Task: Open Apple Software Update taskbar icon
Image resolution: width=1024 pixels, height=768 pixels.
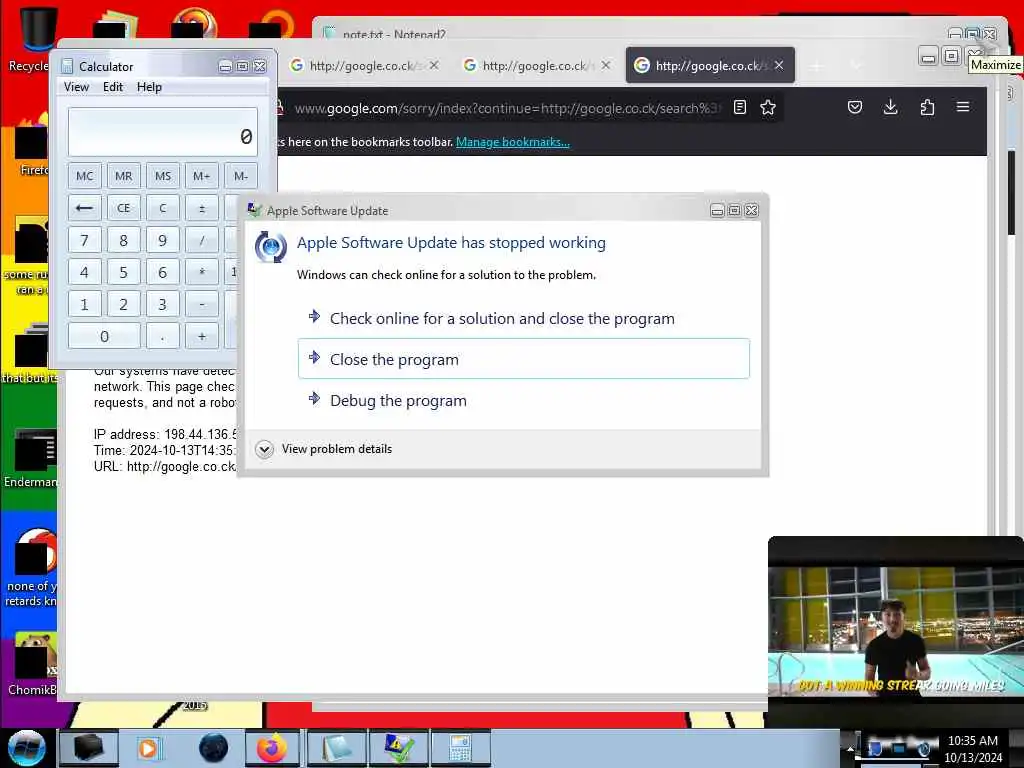Action: [x=398, y=748]
